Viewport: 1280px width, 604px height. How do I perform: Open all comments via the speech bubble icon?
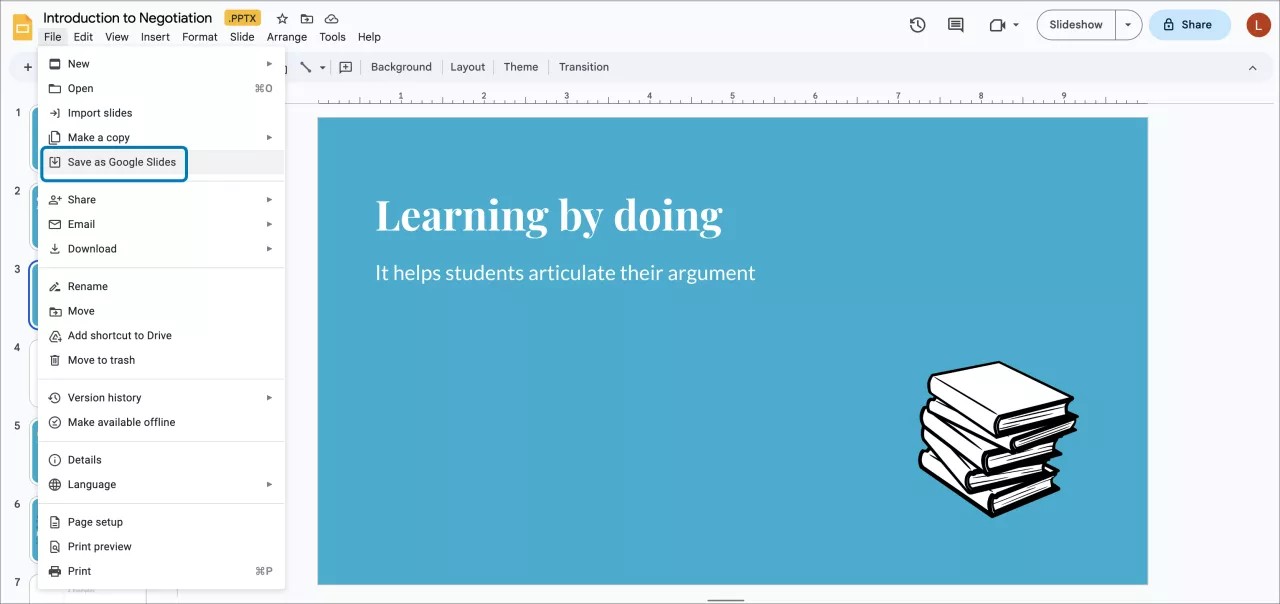[954, 25]
